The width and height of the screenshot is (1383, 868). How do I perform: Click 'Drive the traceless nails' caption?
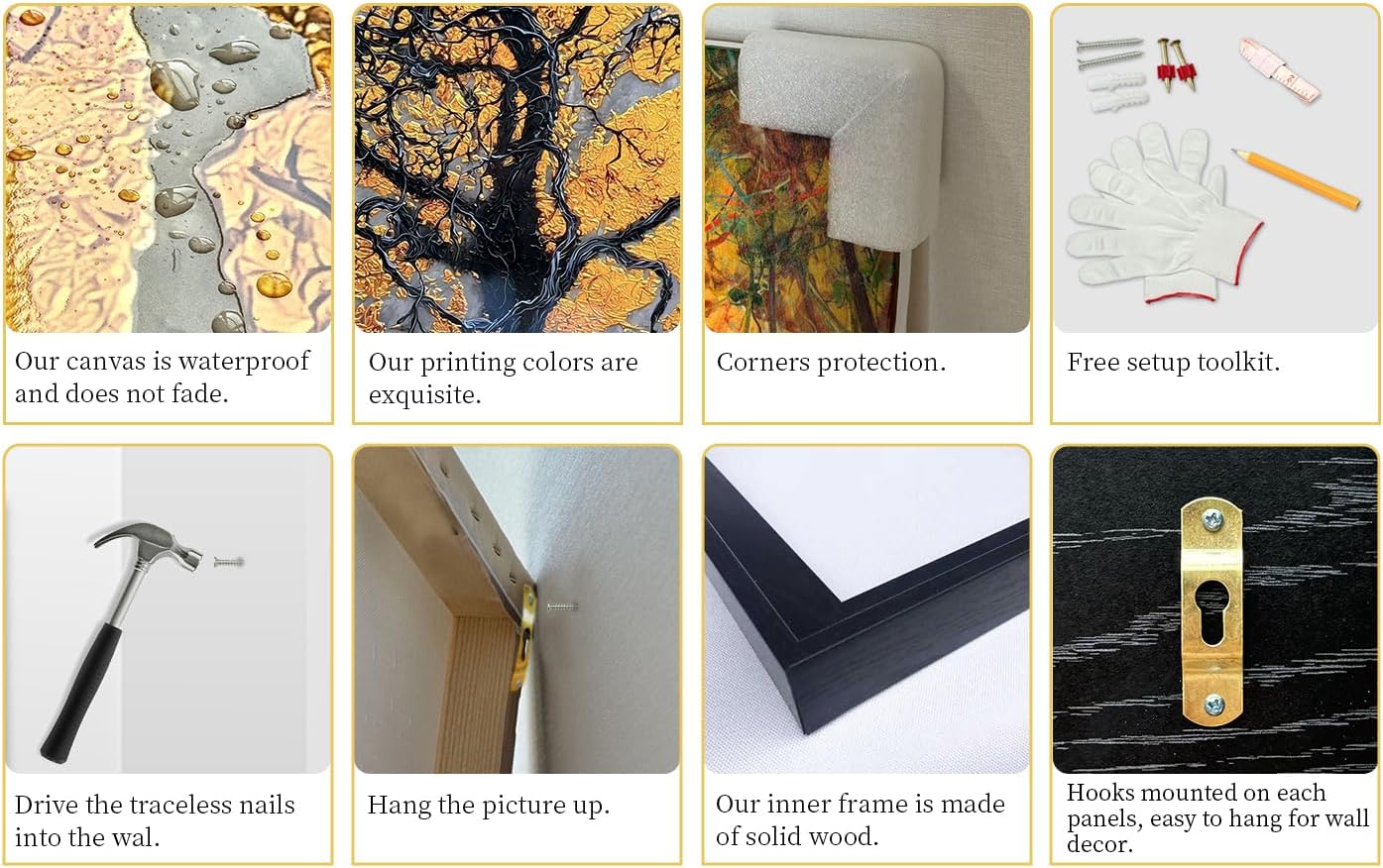point(155,805)
